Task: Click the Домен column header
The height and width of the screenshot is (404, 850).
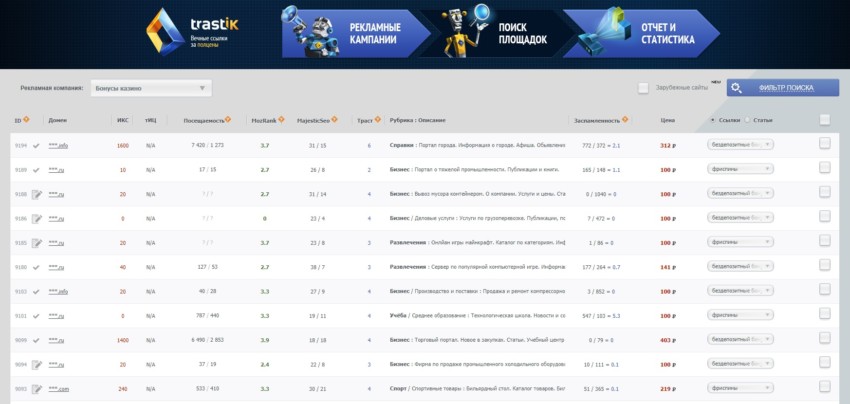Action: coord(57,120)
